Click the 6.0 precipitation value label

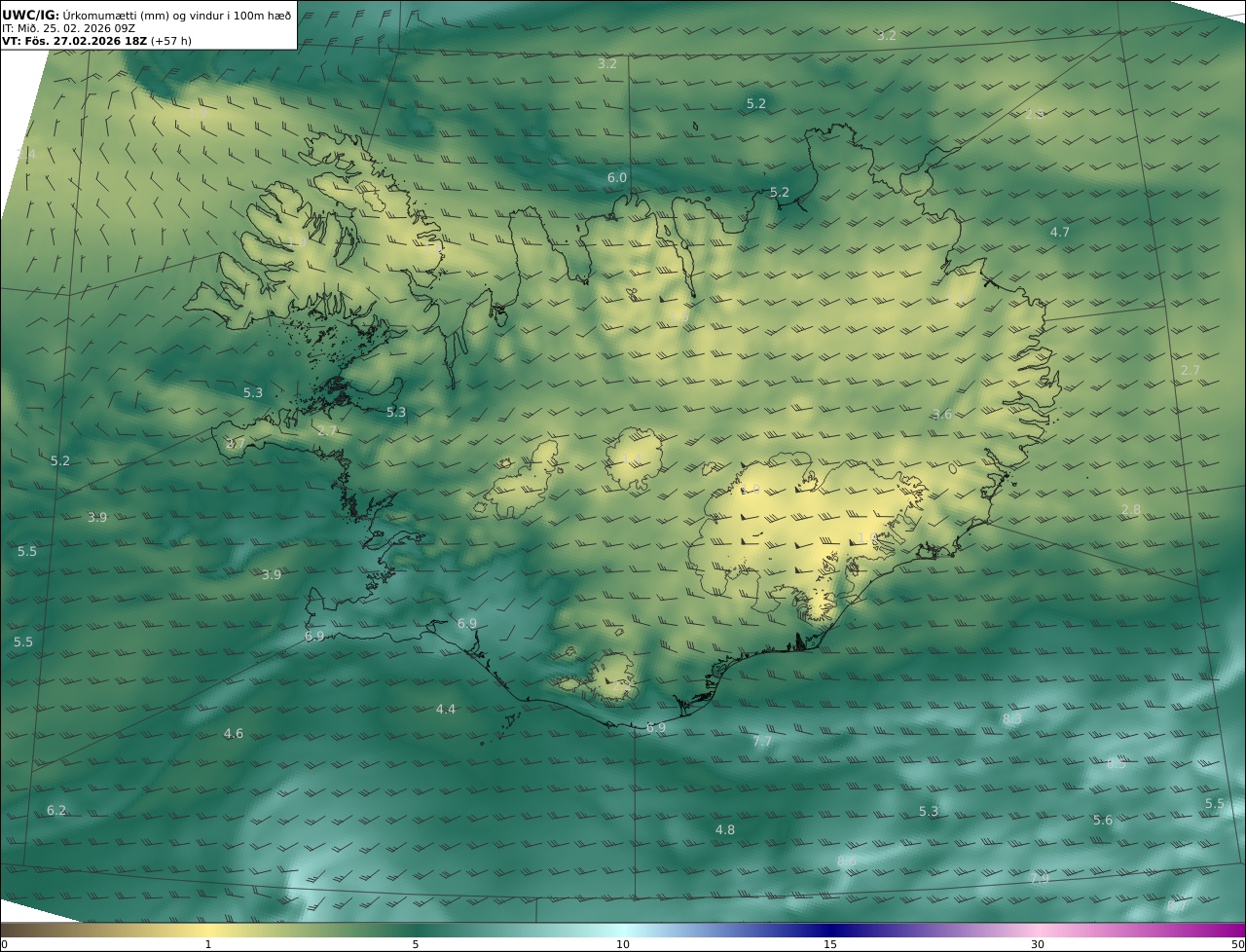[x=617, y=178]
